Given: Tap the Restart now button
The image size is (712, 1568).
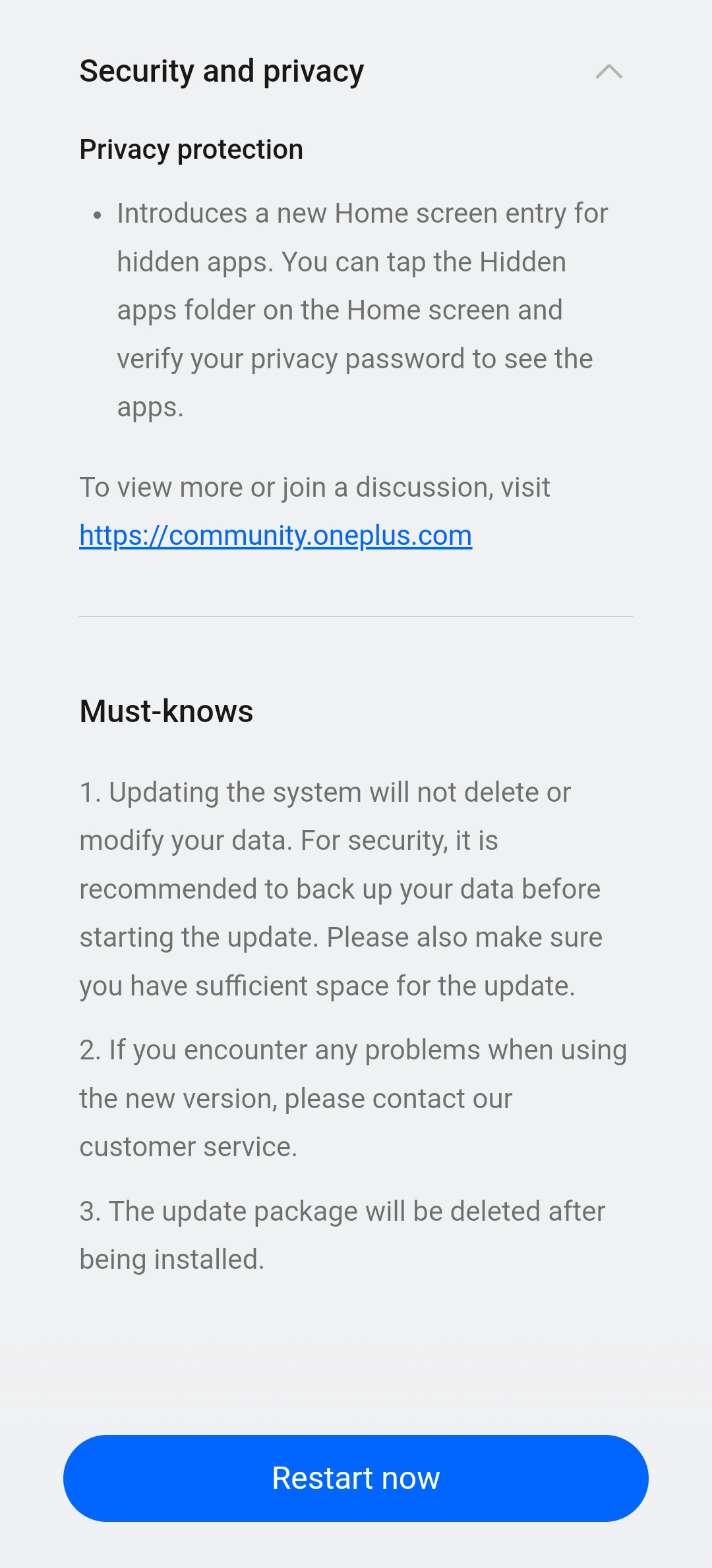Looking at the screenshot, I should [356, 1478].
